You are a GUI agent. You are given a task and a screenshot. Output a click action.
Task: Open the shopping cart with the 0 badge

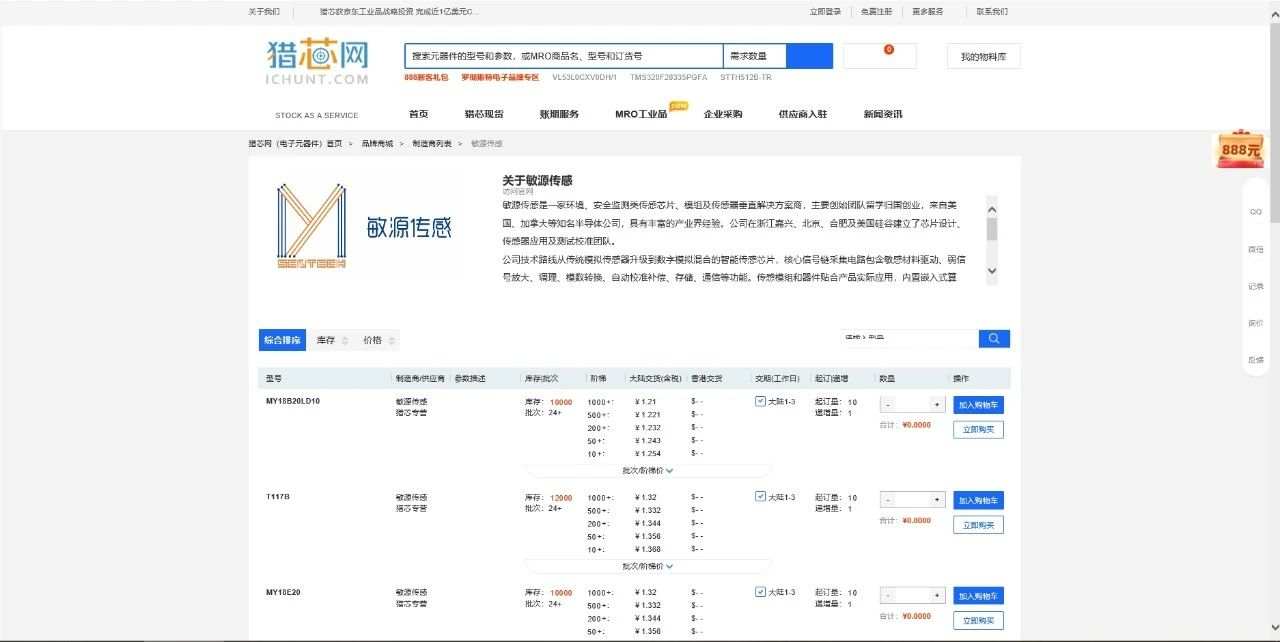coord(880,56)
